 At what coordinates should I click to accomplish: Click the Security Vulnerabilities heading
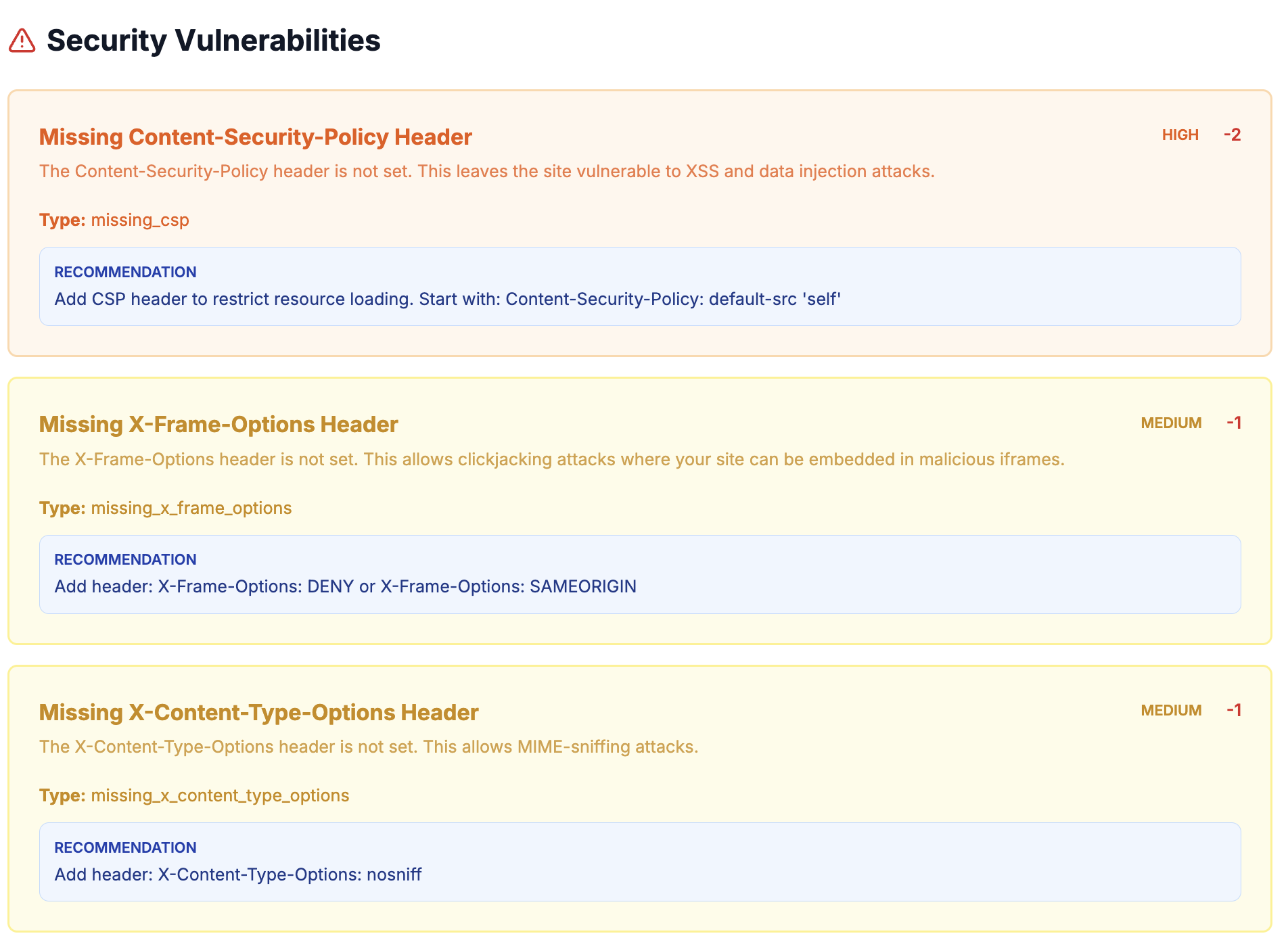click(213, 41)
